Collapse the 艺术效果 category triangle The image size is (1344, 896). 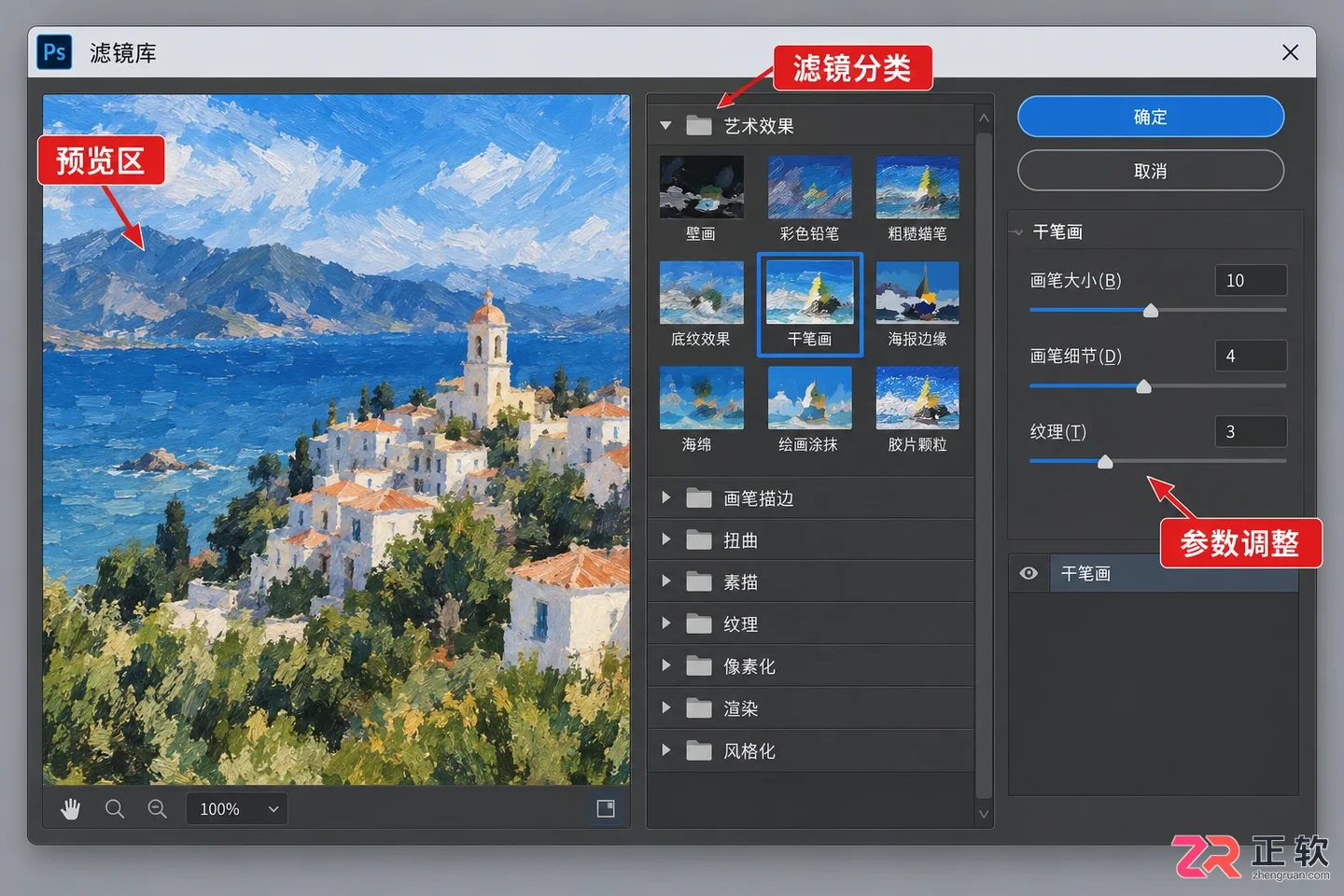coord(665,125)
